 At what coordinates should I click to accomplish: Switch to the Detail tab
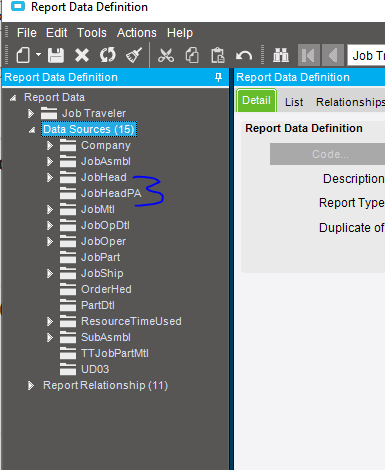pyautogui.click(x=256, y=100)
